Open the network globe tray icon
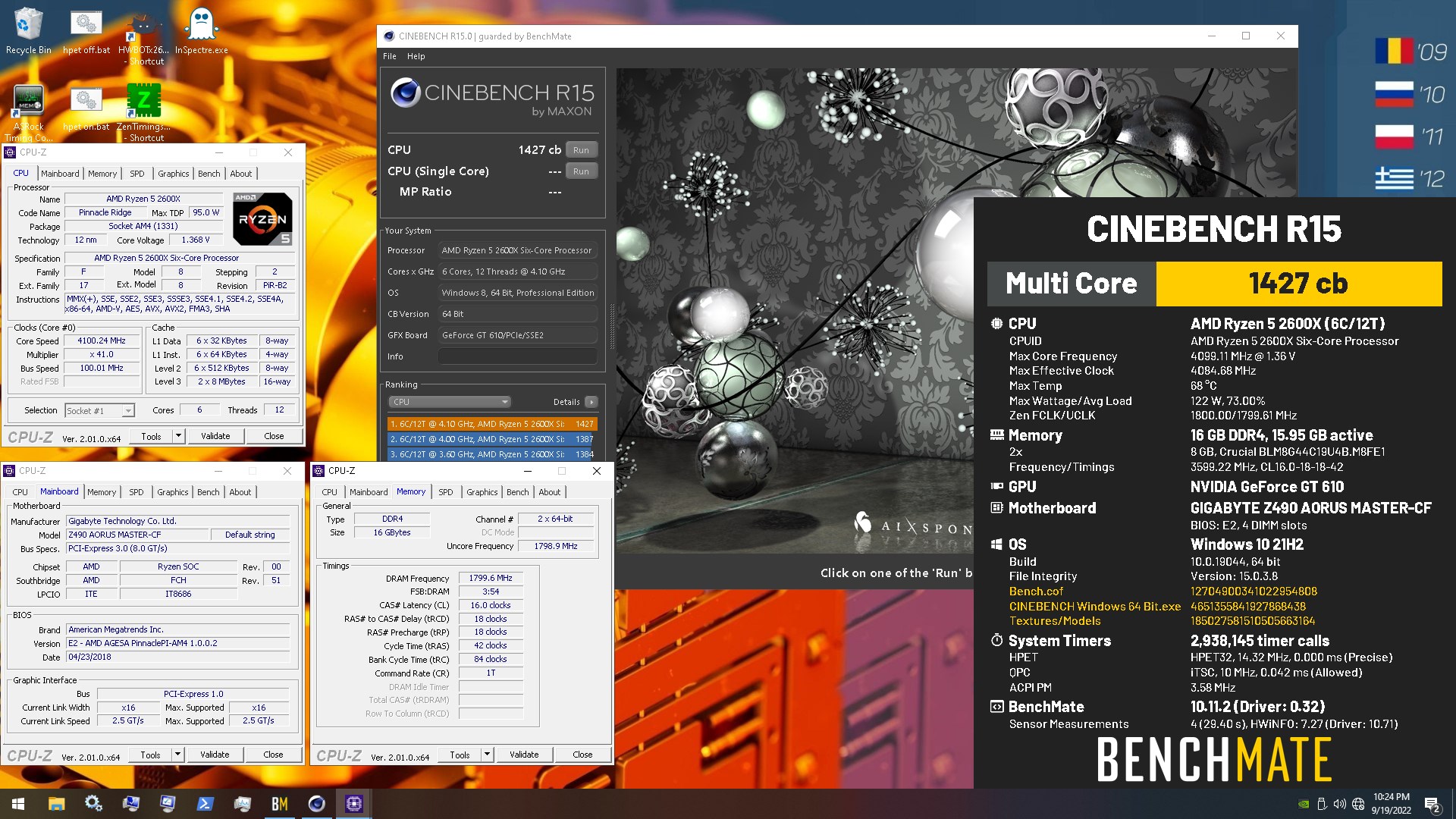 click(1358, 804)
